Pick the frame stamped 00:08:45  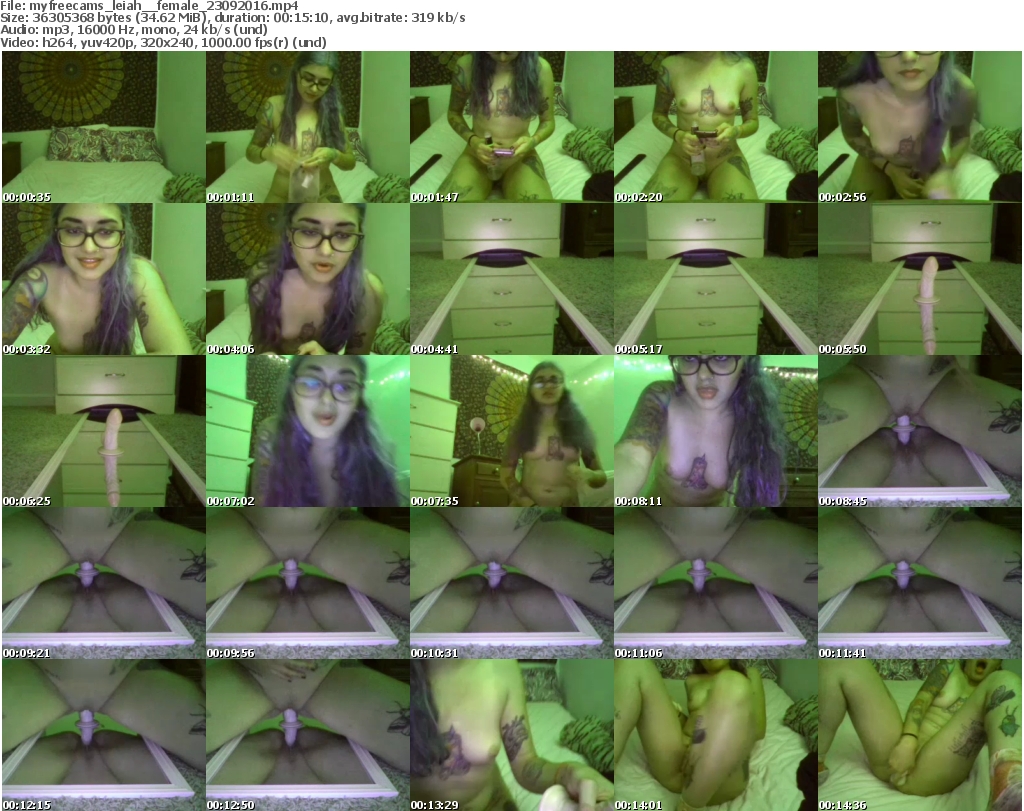pyautogui.click(x=920, y=431)
